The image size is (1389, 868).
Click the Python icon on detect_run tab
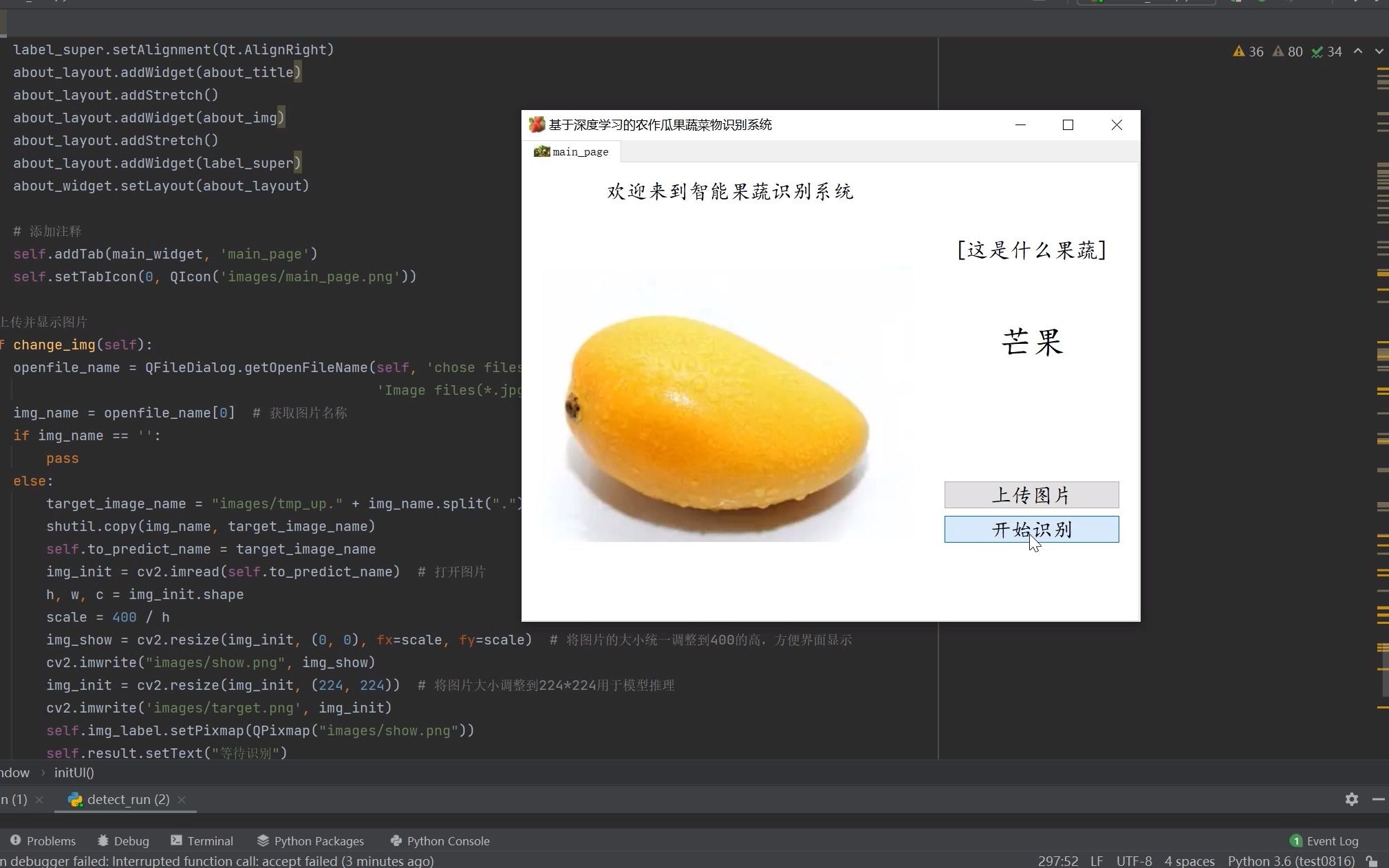pos(75,799)
